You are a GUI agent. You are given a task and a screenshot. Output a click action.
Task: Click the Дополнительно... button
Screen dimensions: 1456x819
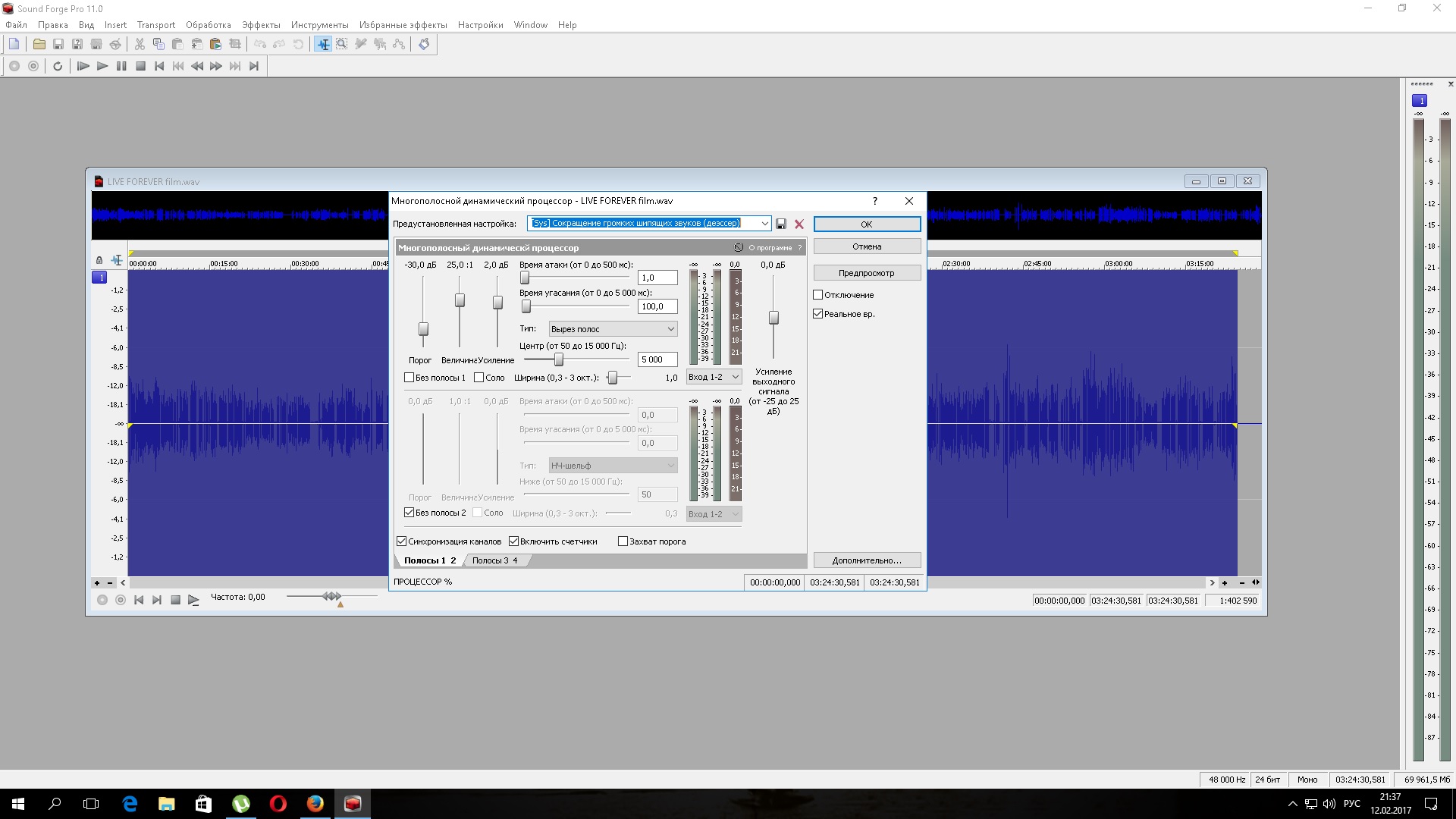tap(866, 560)
